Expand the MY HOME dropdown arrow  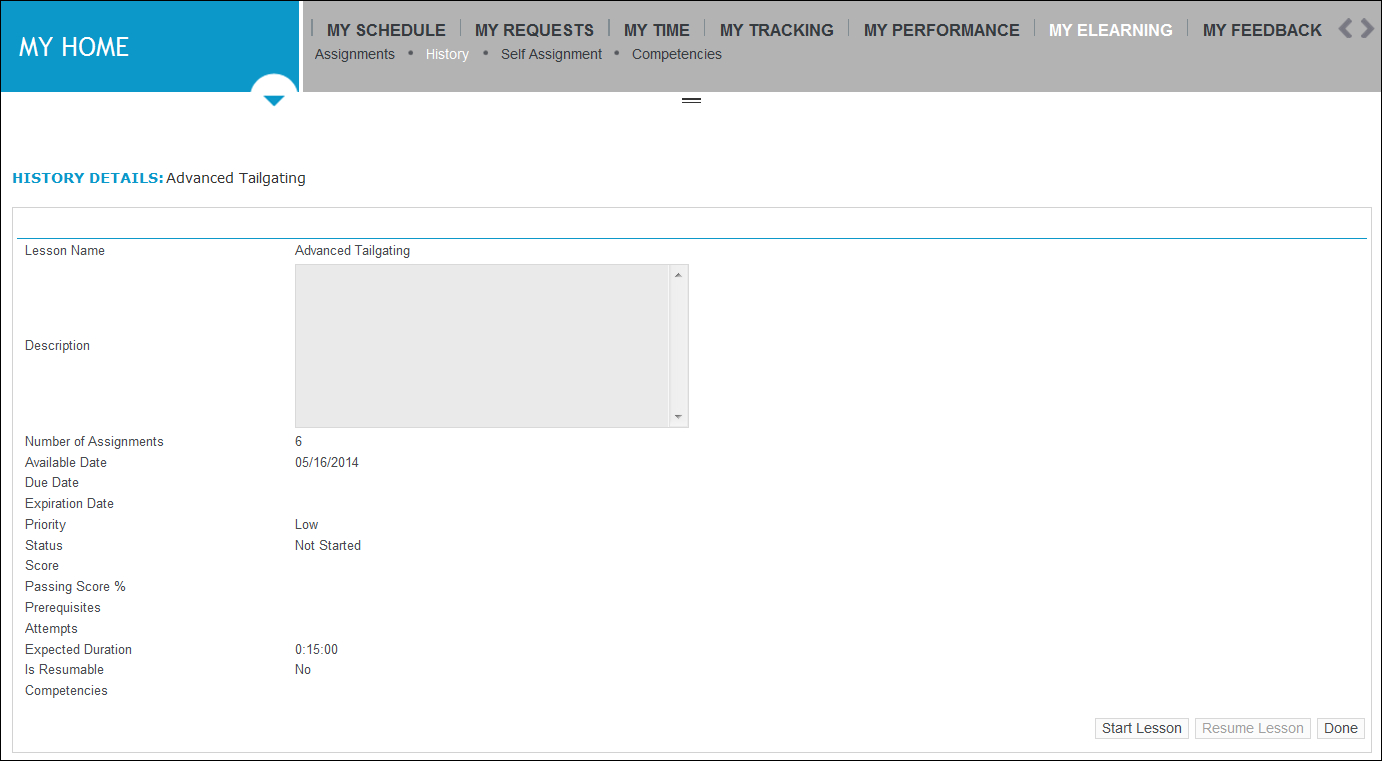click(x=274, y=100)
